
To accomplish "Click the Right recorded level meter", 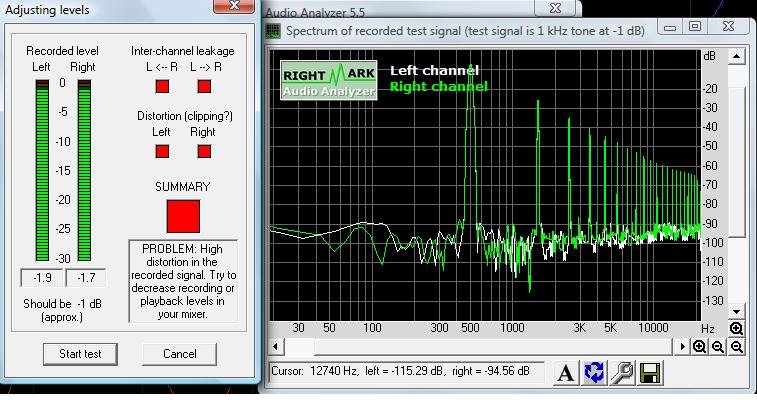I will point(84,170).
